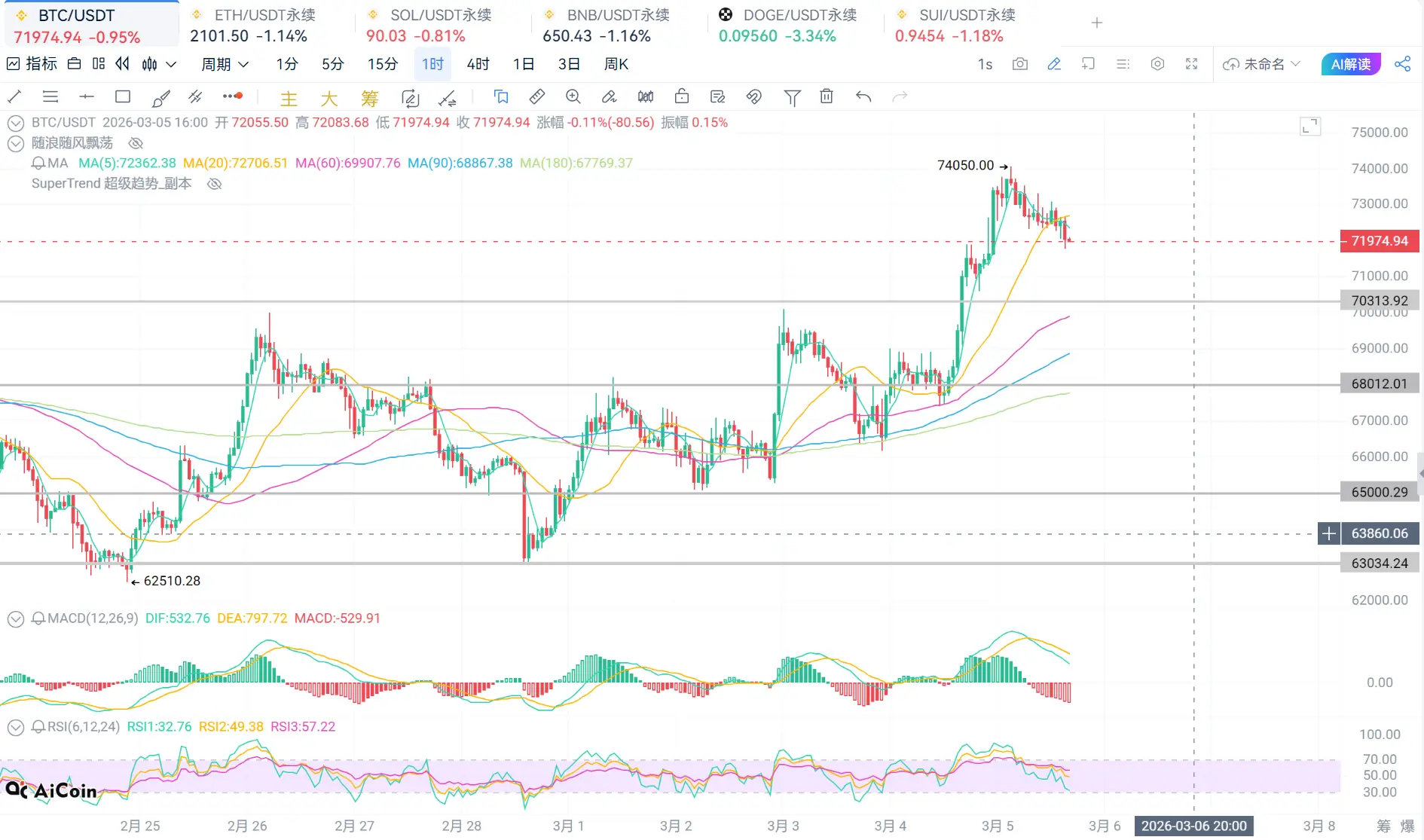Image resolution: width=1424 pixels, height=840 pixels.
Task: Delete drawings with the trash icon
Action: tap(827, 96)
